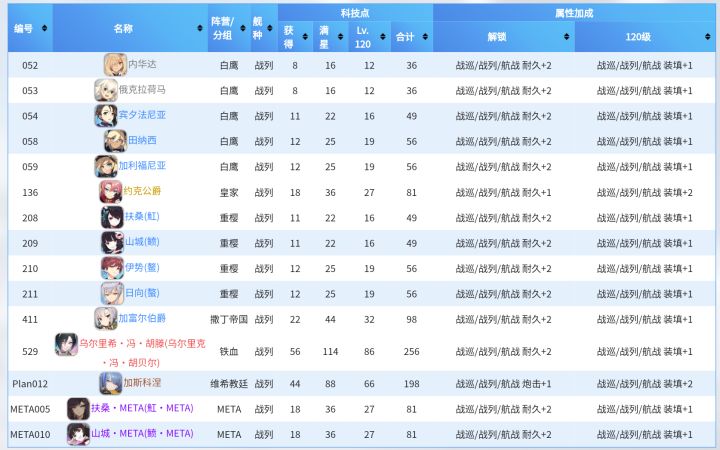Open 加富尔伯爵 character portrait icon

pos(106,318)
